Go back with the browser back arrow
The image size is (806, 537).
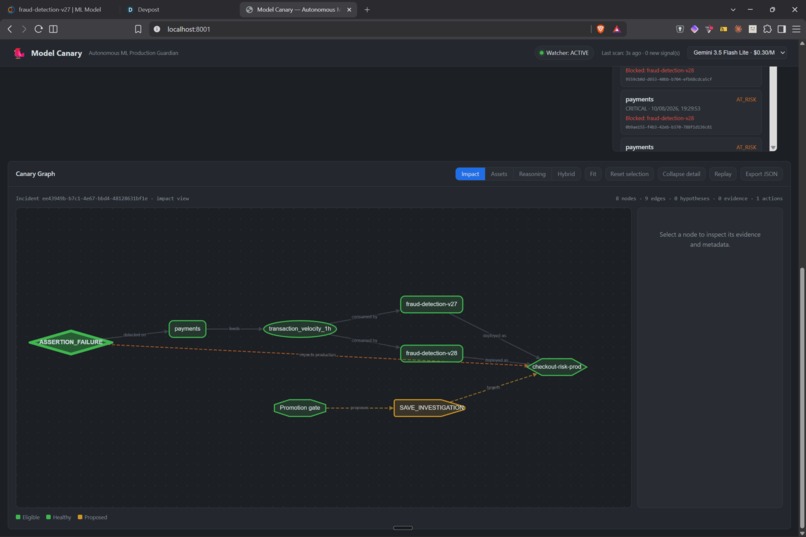[10, 29]
